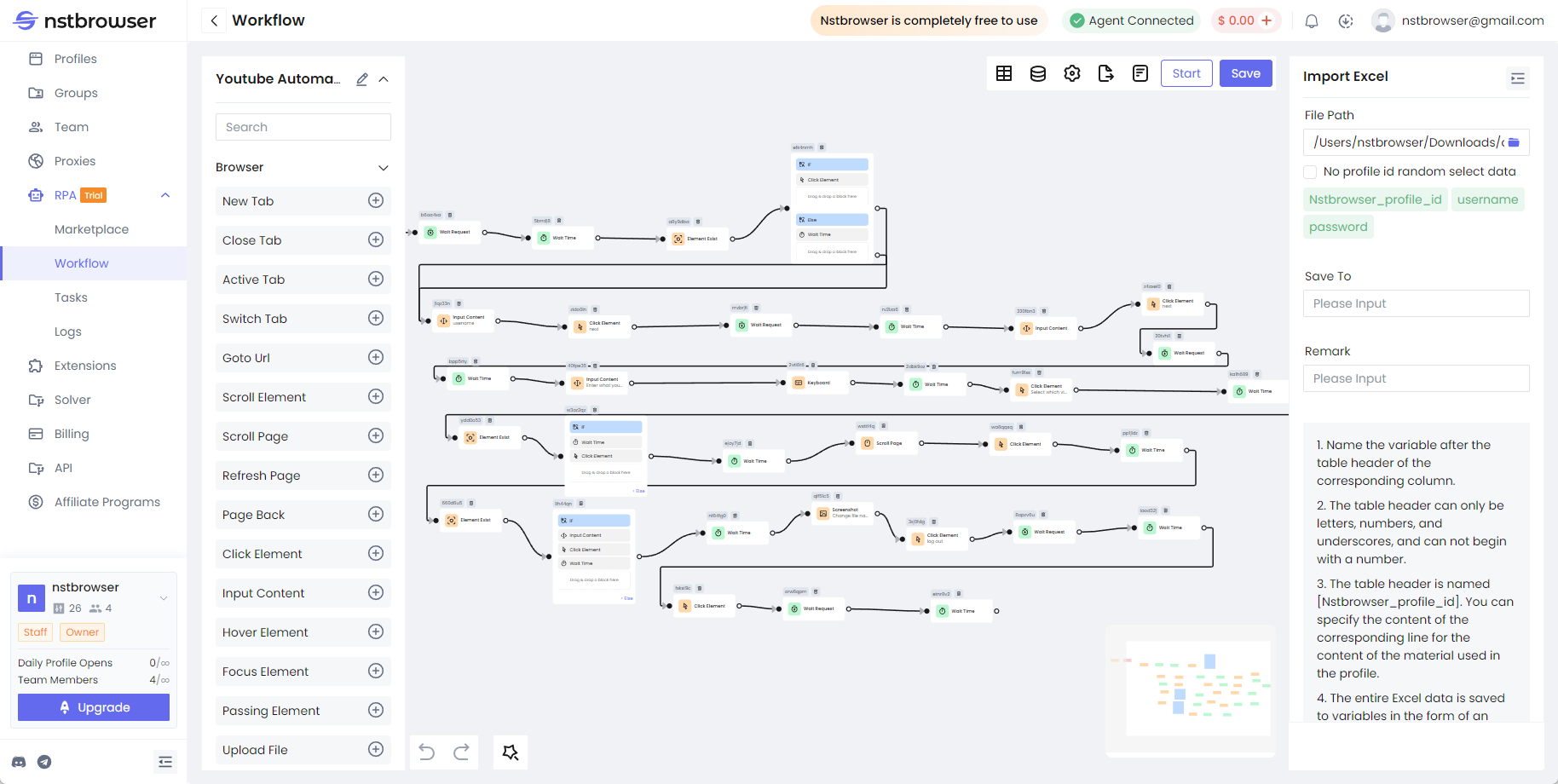
Task: Expand the nstbrowser team dropdown
Action: (164, 598)
